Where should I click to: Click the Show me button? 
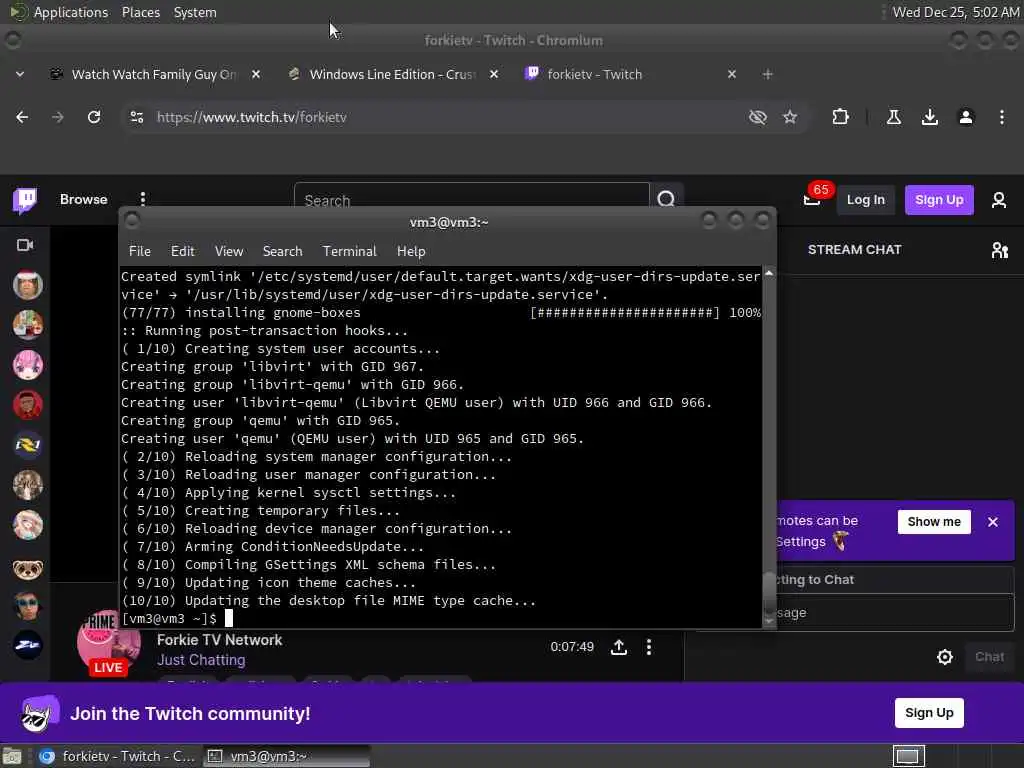(x=934, y=522)
